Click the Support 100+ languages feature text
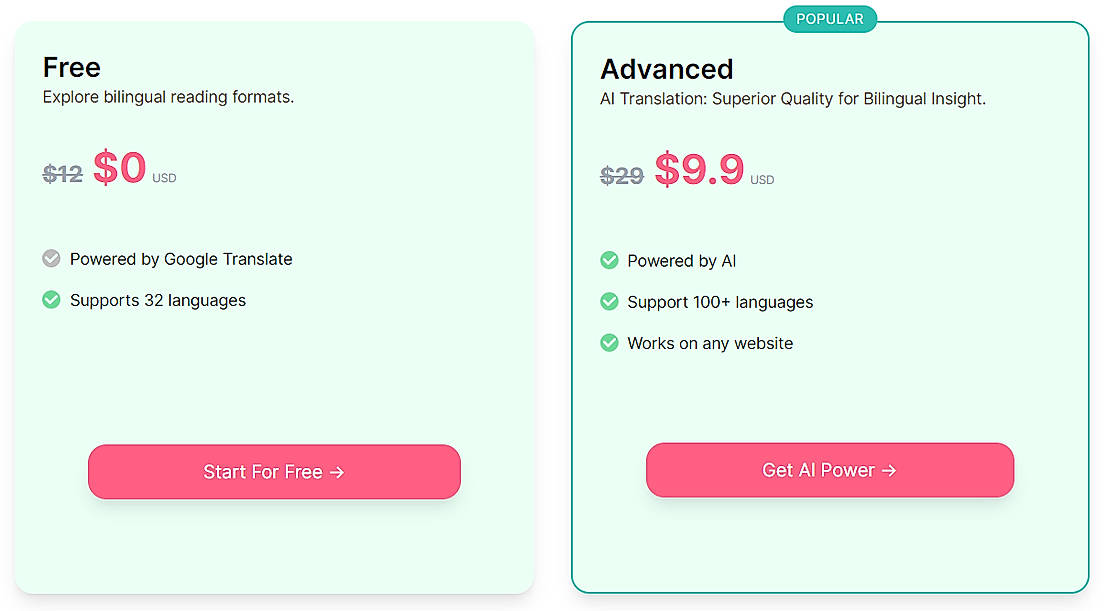 720,302
